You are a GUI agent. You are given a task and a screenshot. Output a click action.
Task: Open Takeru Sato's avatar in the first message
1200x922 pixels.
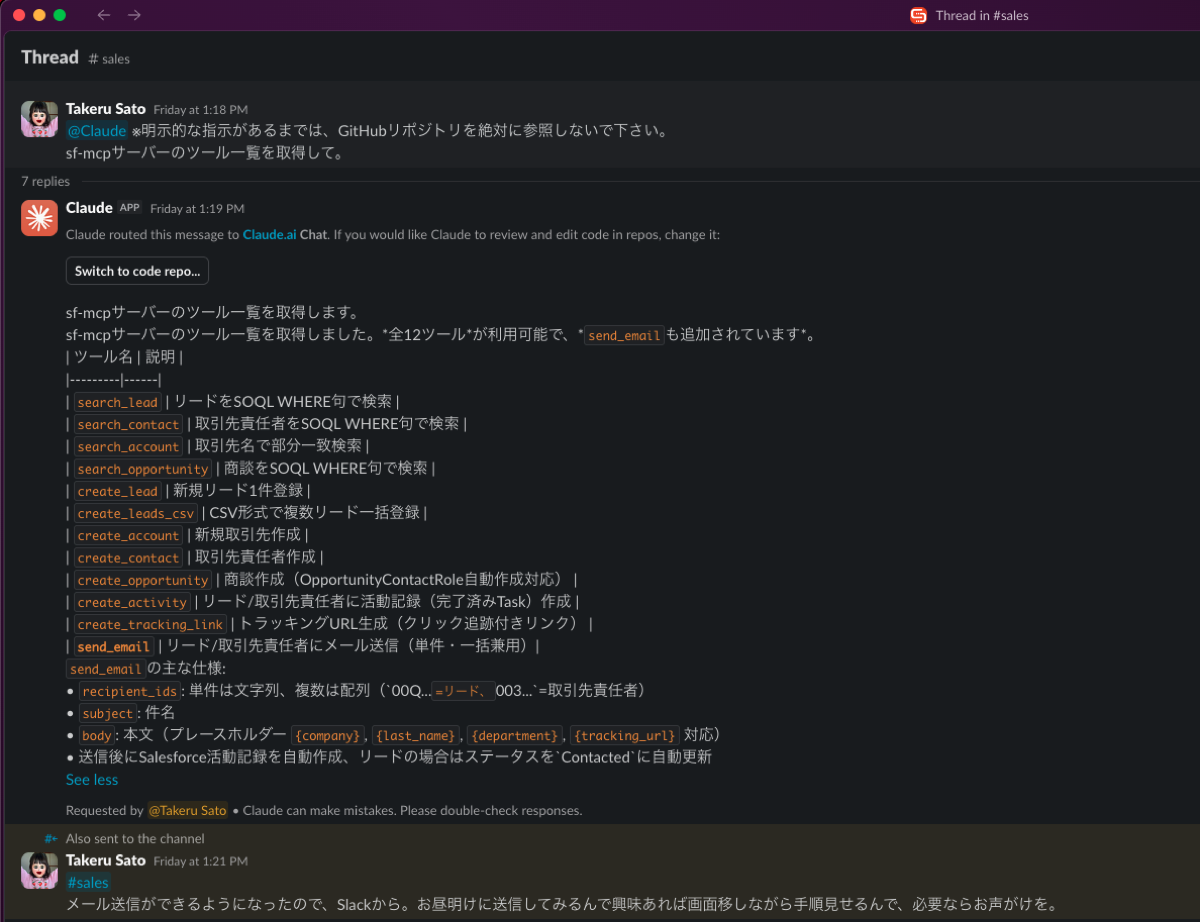pos(39,119)
